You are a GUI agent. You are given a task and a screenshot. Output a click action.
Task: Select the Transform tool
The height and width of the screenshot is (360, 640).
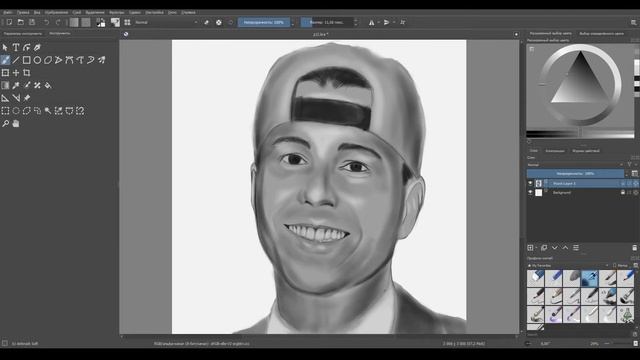pyautogui.click(x=5, y=73)
